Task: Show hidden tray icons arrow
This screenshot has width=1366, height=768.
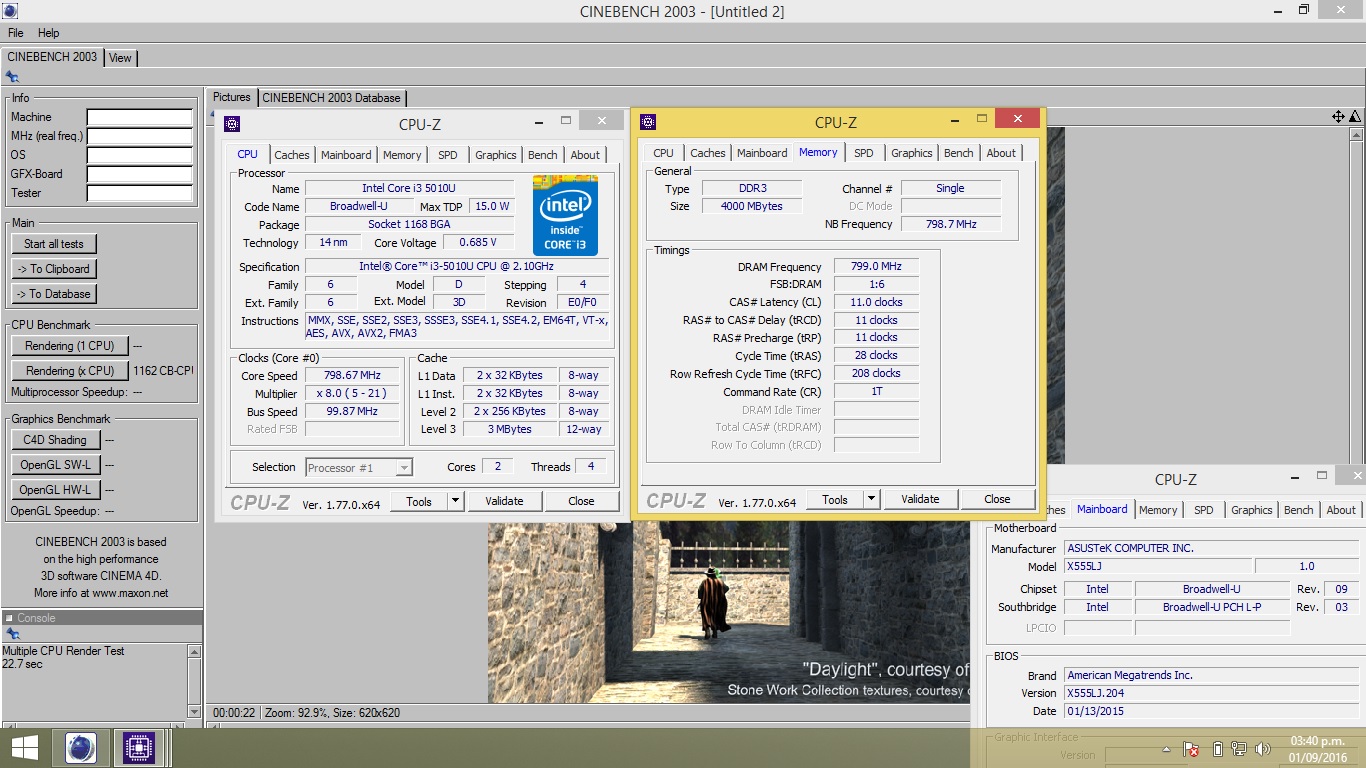Action: (1166, 749)
